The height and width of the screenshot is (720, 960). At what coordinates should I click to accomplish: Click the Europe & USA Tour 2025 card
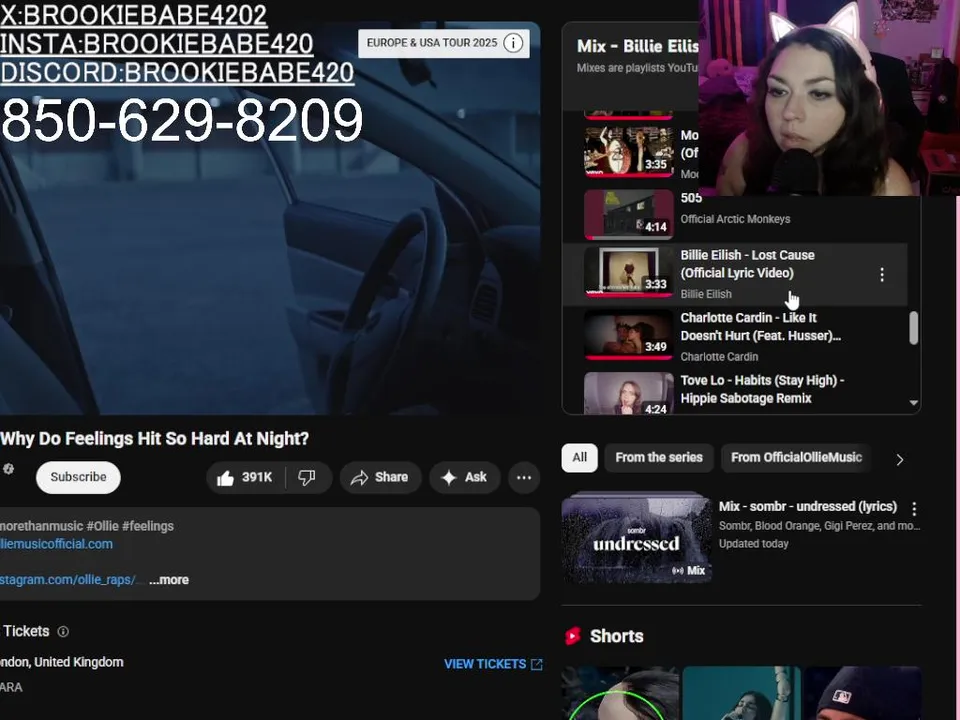click(443, 43)
